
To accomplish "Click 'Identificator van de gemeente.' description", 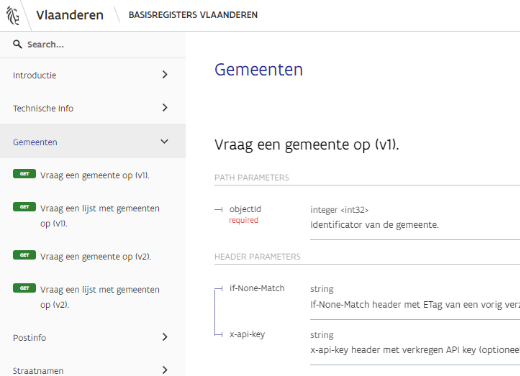I will 374,225.
